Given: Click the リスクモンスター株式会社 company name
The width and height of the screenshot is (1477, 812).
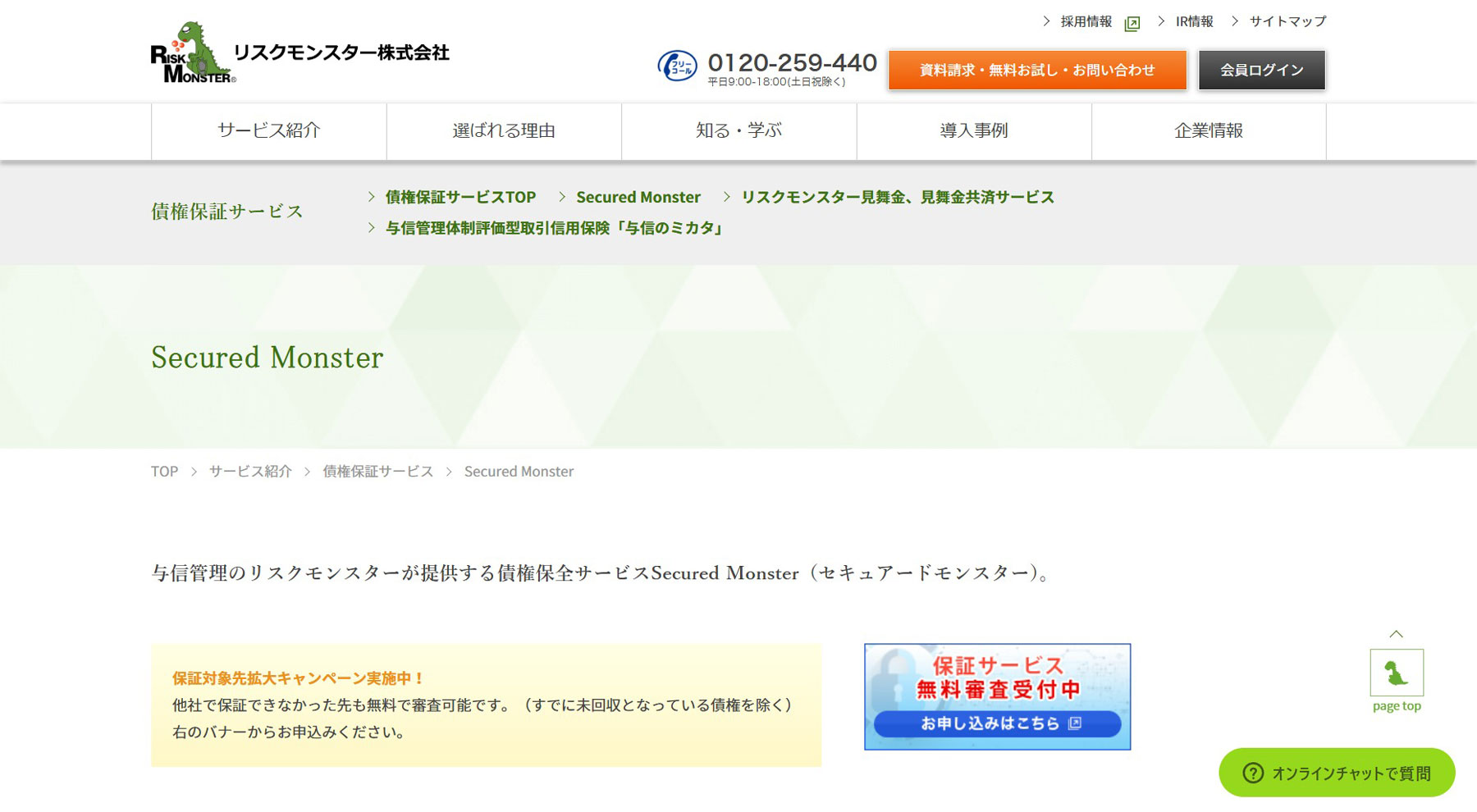Looking at the screenshot, I should tap(341, 52).
